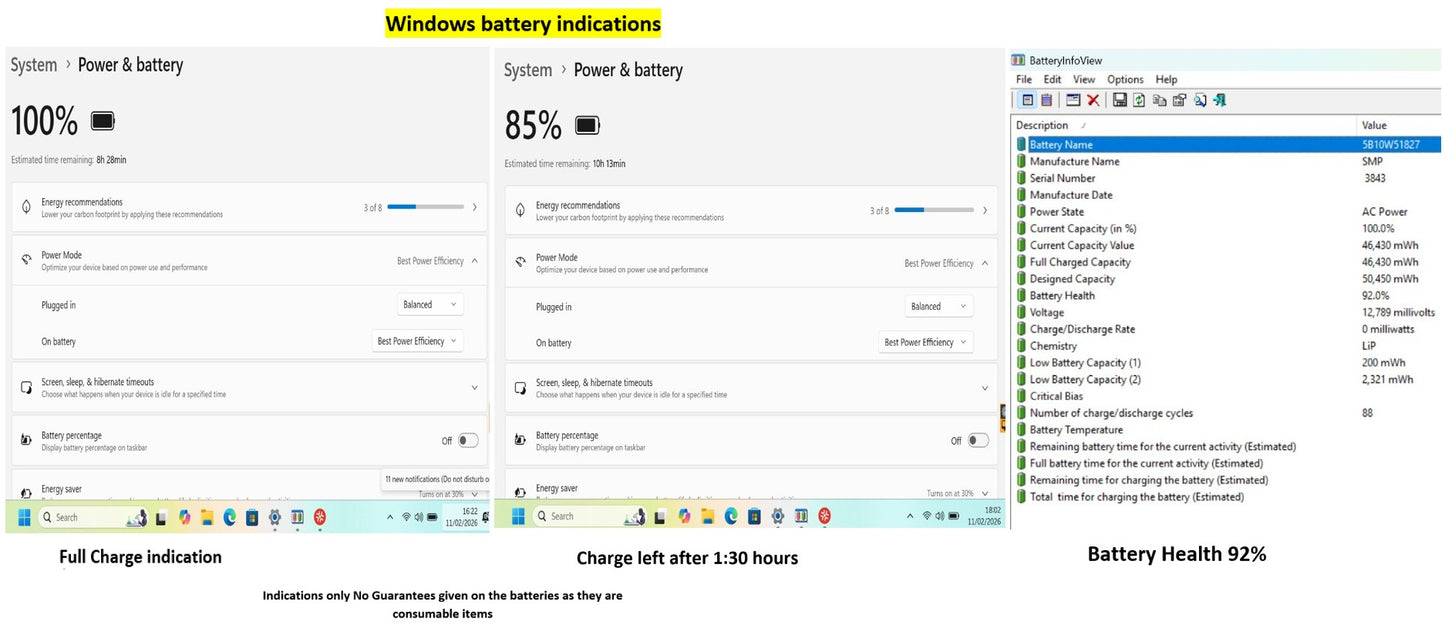Image resolution: width=1445 pixels, height=625 pixels.
Task: Click the Refresh icon in BatteryInfoView toolbar
Action: click(x=1139, y=100)
